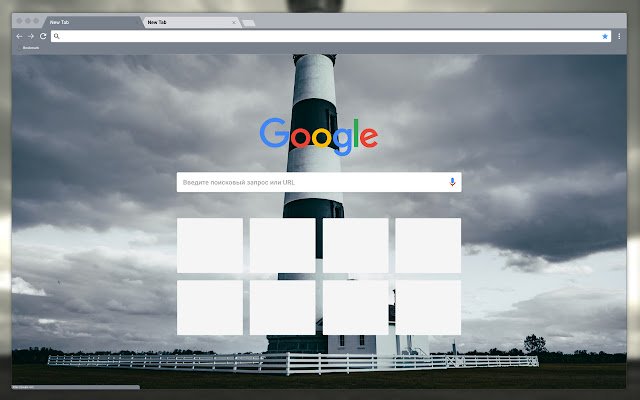640x400 pixels.
Task: Open the last tile in the bottom thumbnail row
Action: (x=428, y=307)
